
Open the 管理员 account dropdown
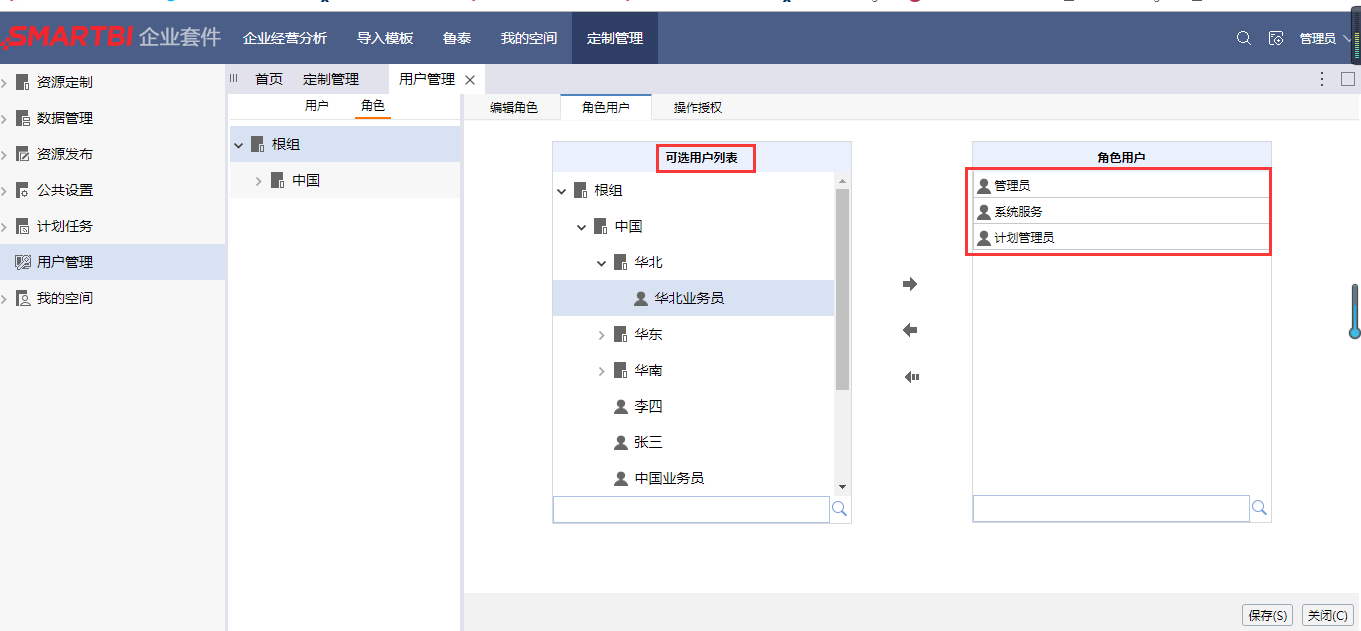[x=1323, y=38]
